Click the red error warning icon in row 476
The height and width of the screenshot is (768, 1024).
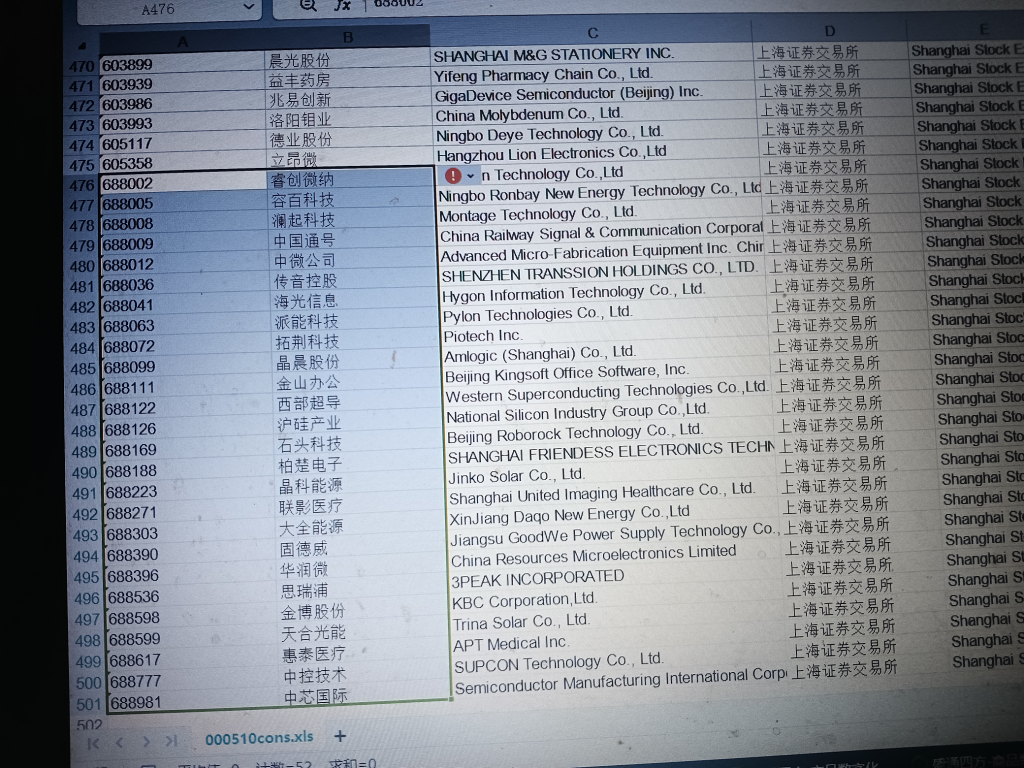pos(453,175)
